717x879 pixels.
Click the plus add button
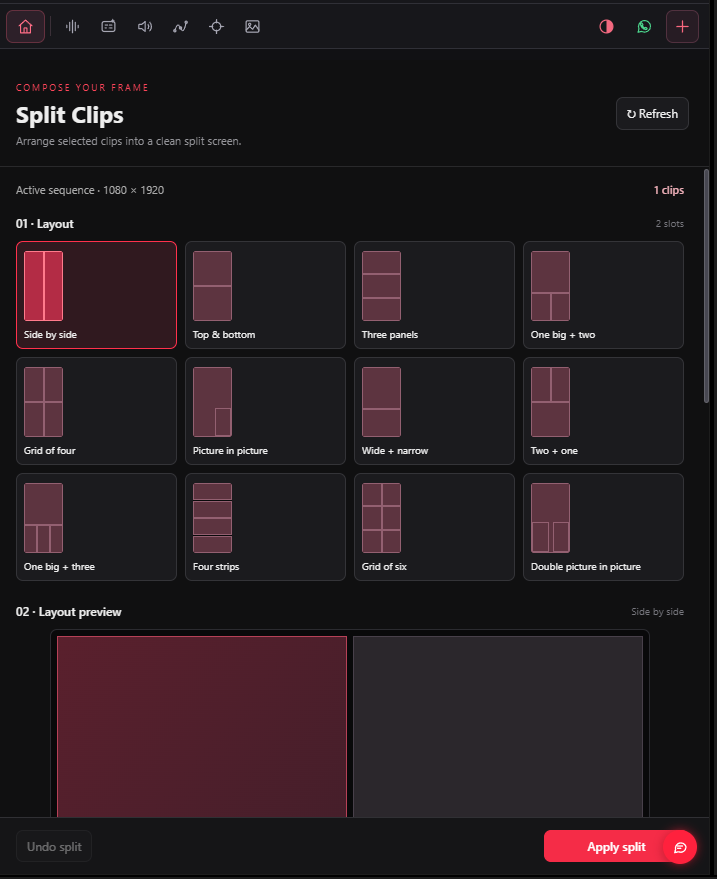682,26
